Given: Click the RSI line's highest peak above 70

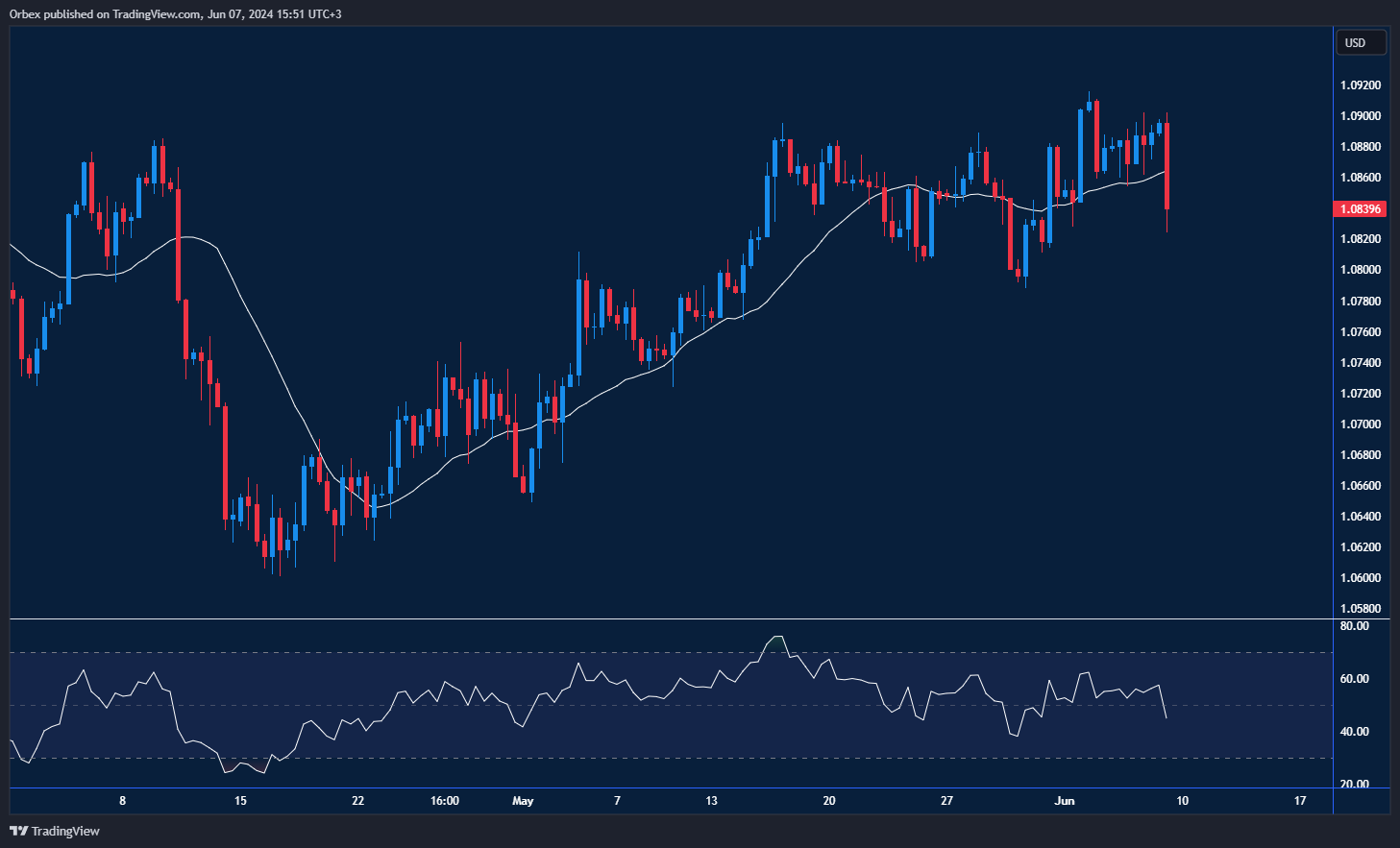Looking at the screenshot, I should click(x=777, y=637).
